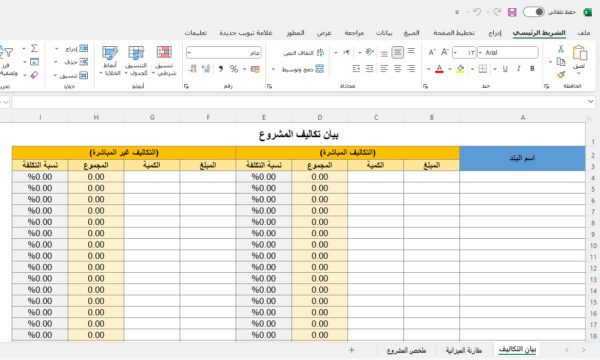Switch to the Formulas tab (الصيغ)

coord(412,33)
